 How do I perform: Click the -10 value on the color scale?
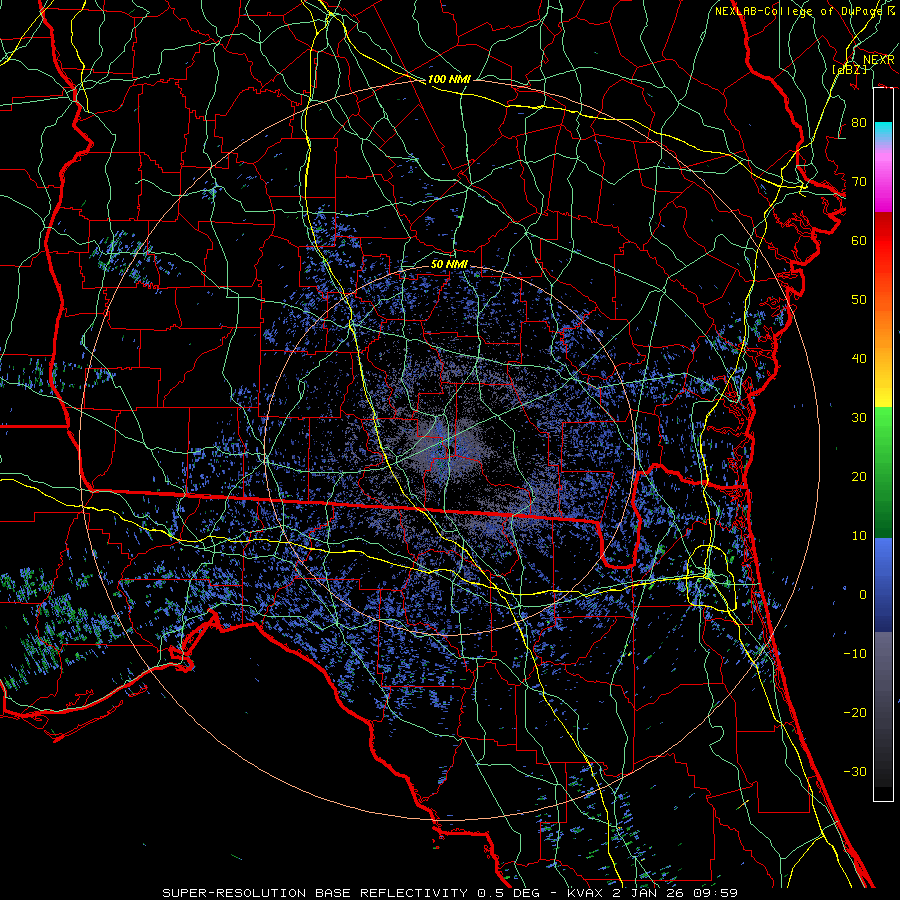(x=855, y=654)
